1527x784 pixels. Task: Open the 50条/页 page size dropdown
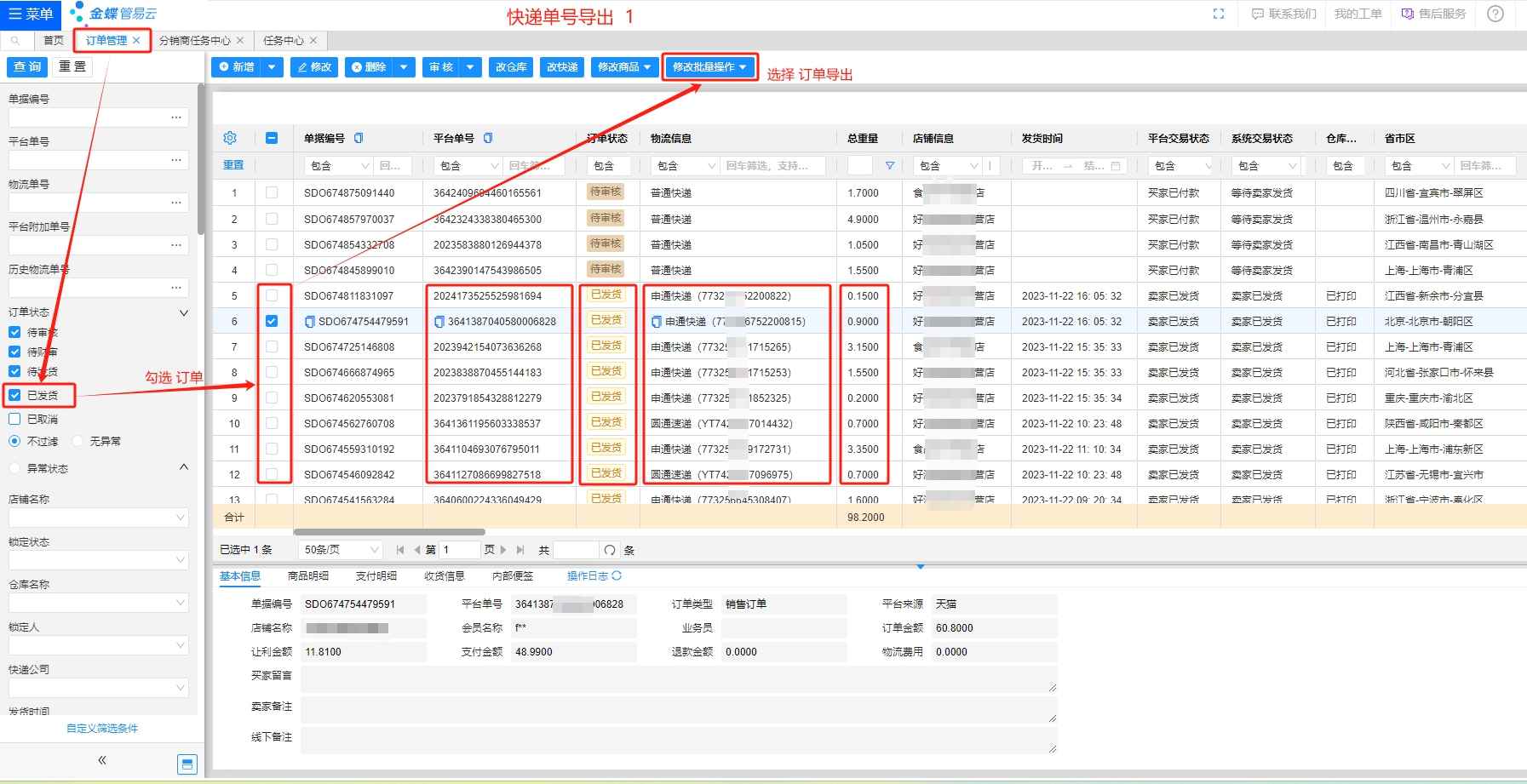click(340, 550)
